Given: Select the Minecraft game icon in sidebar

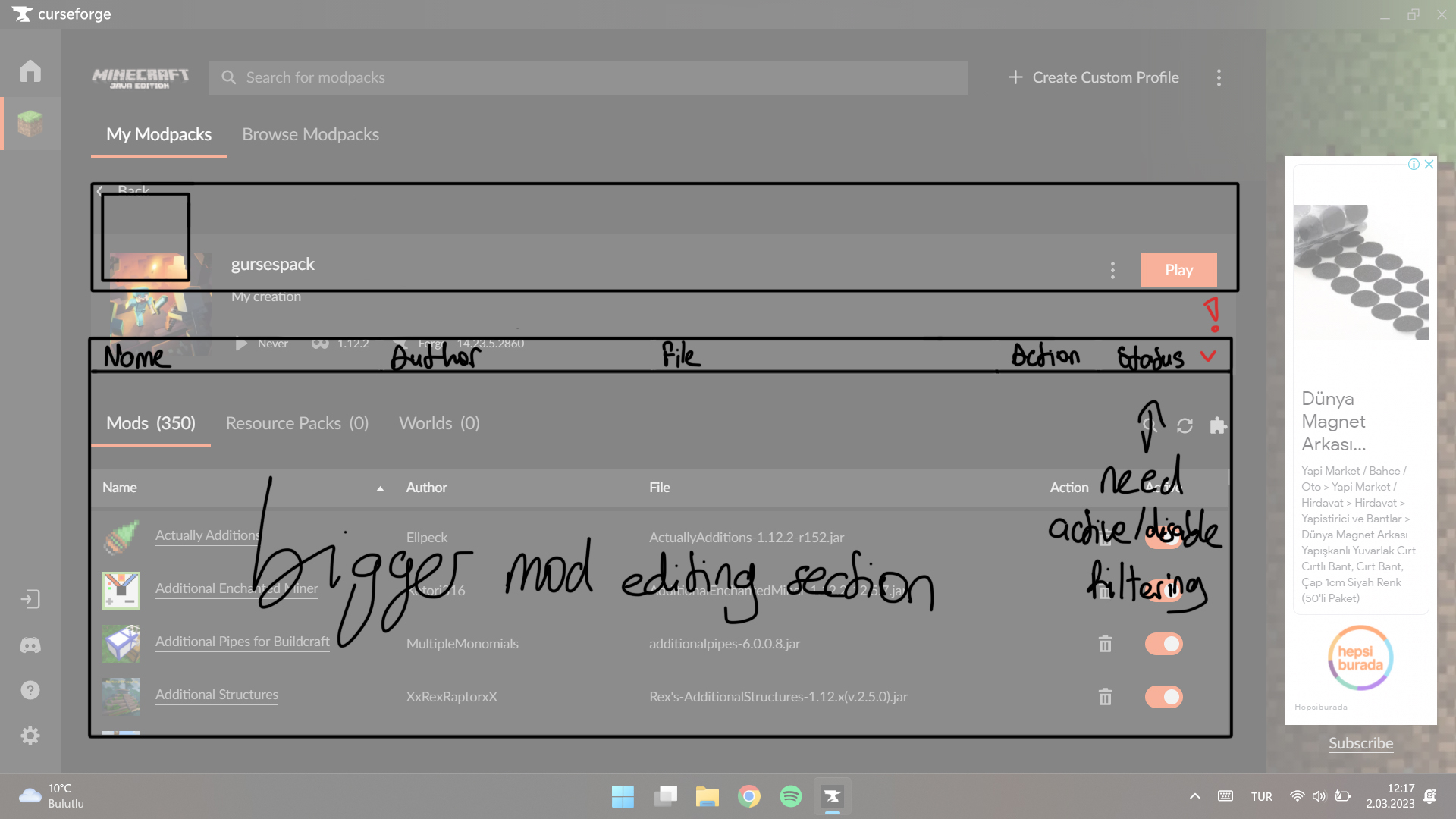Looking at the screenshot, I should coord(30,123).
